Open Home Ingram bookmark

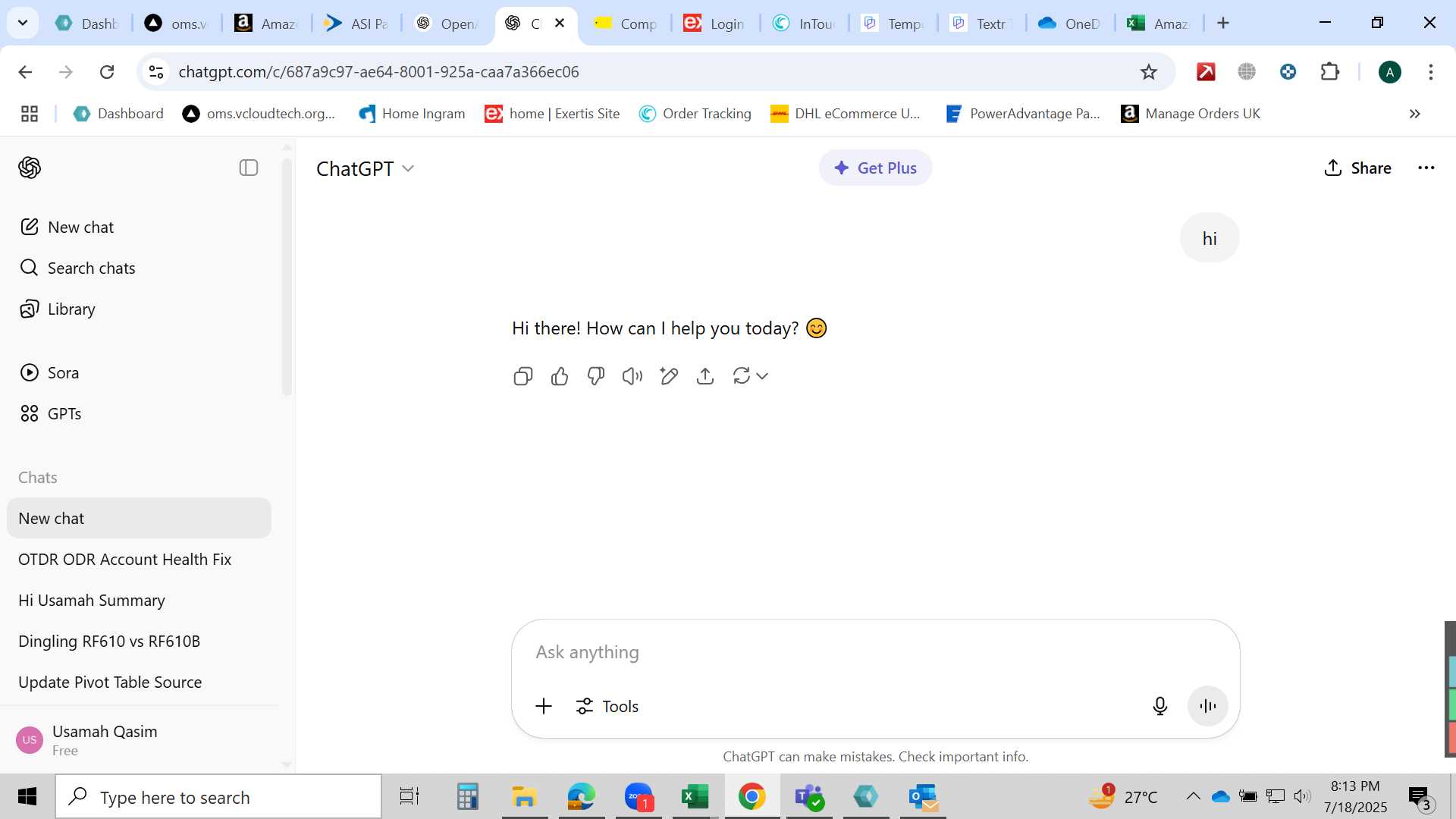click(412, 114)
